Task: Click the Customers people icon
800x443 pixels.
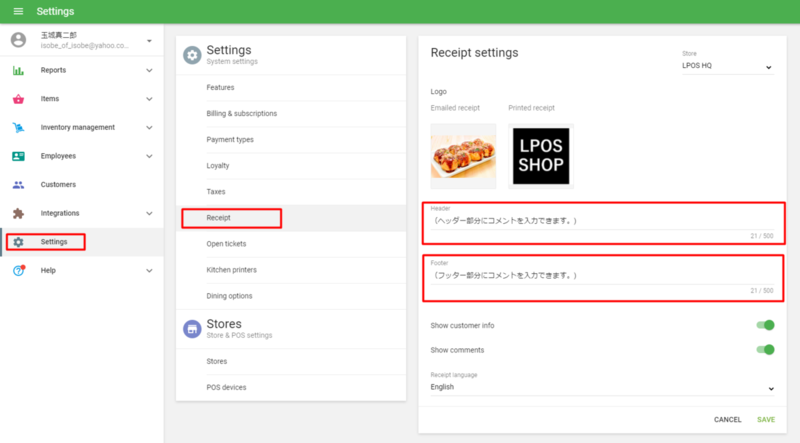Action: click(18, 185)
